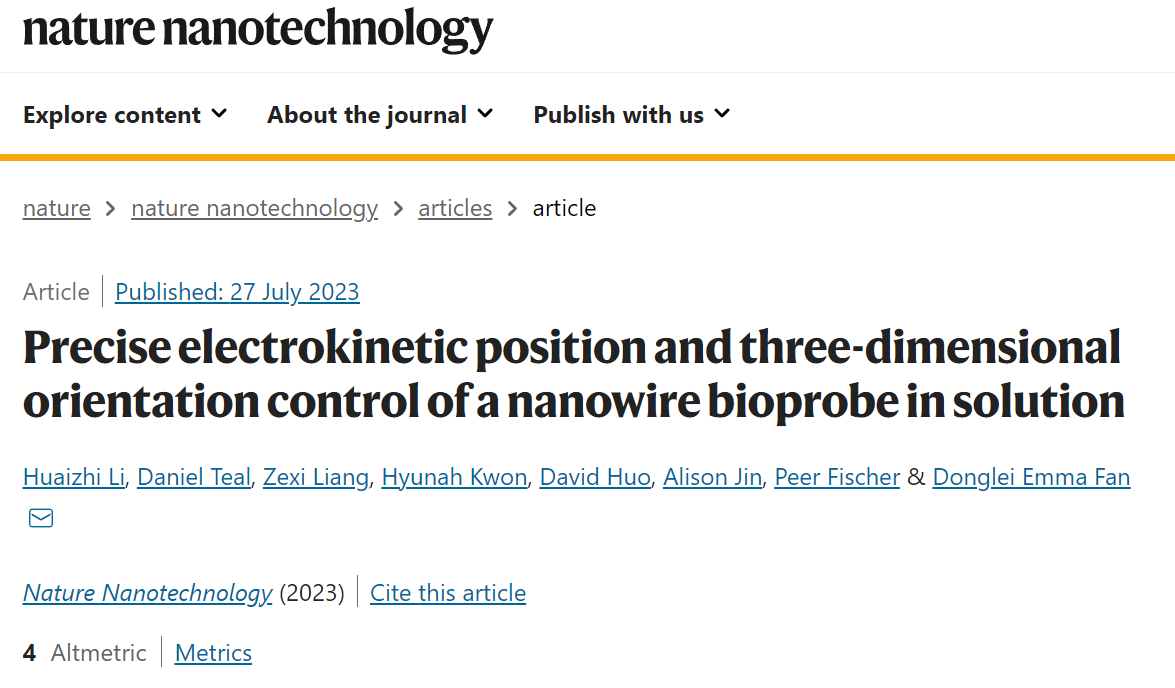Select author Zexi Liang
Image resolution: width=1175 pixels, height=688 pixels.
pos(315,477)
